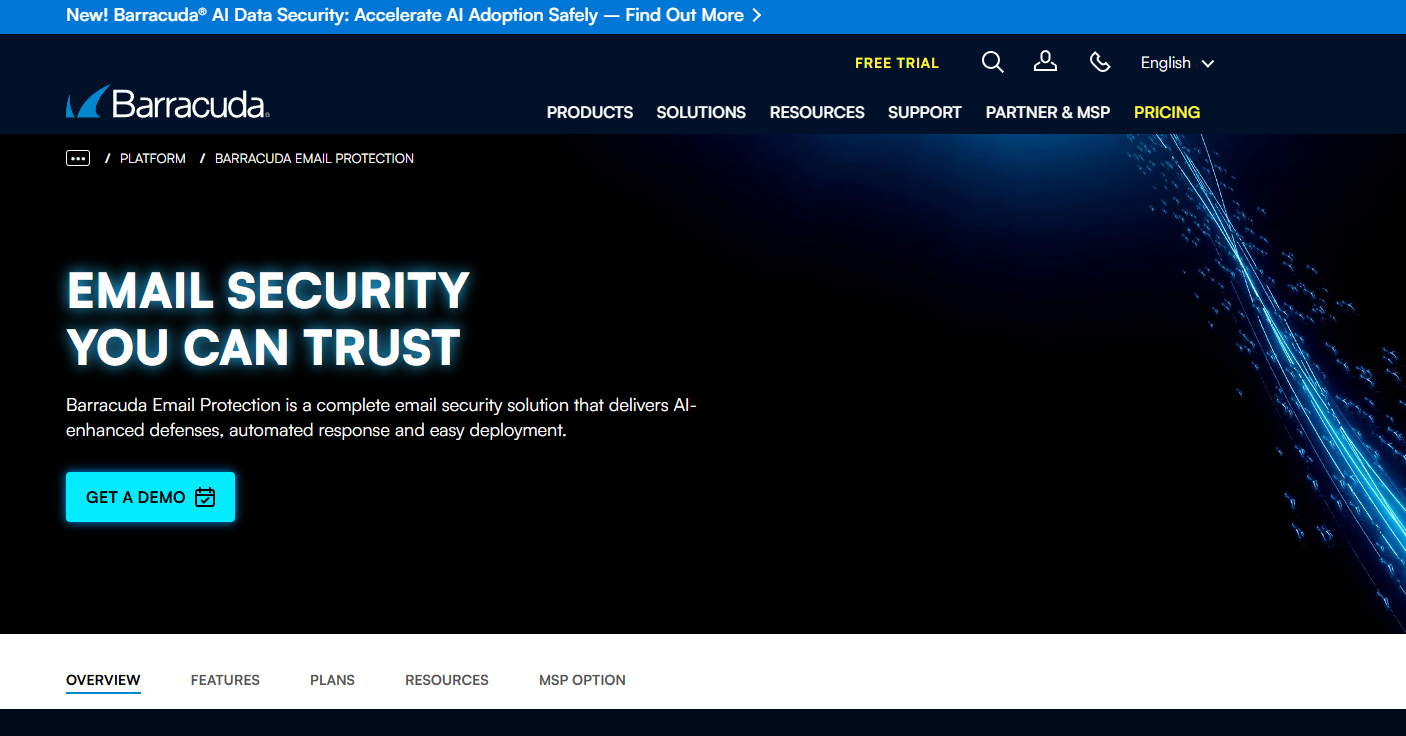Screen dimensions: 1406x736
Task: Switch to the FEATURES tab
Action: coord(225,680)
